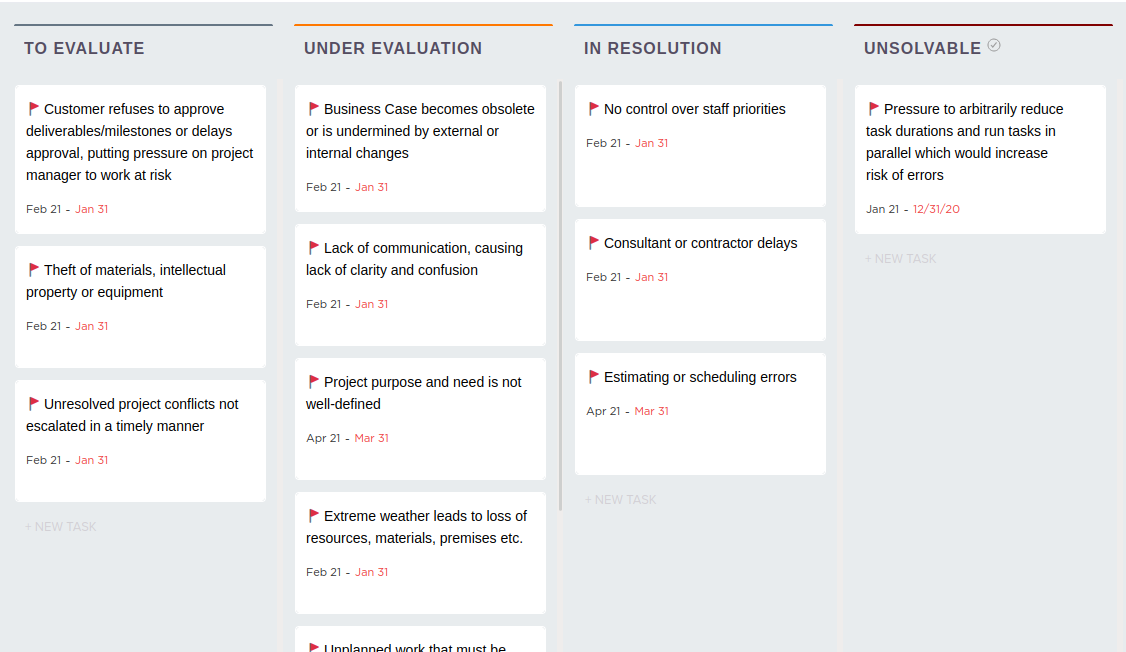Add new task in IN RESOLUTION column
Viewport: 1126px width, 652px height.
621,500
